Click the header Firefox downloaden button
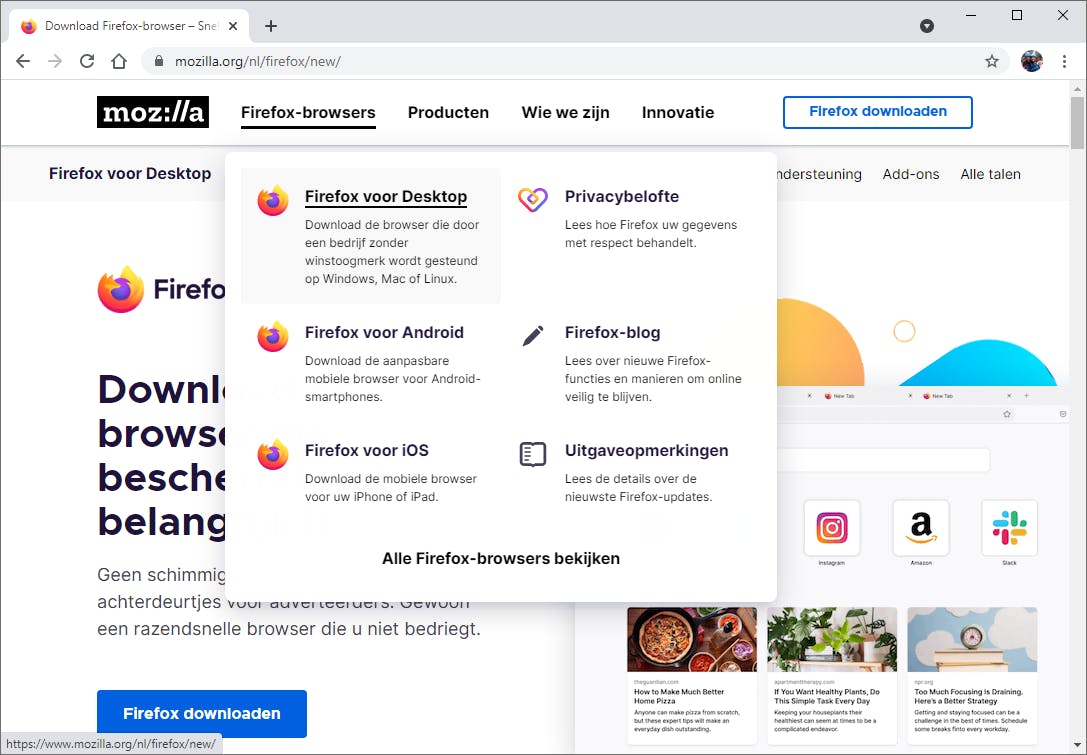 [x=878, y=112]
